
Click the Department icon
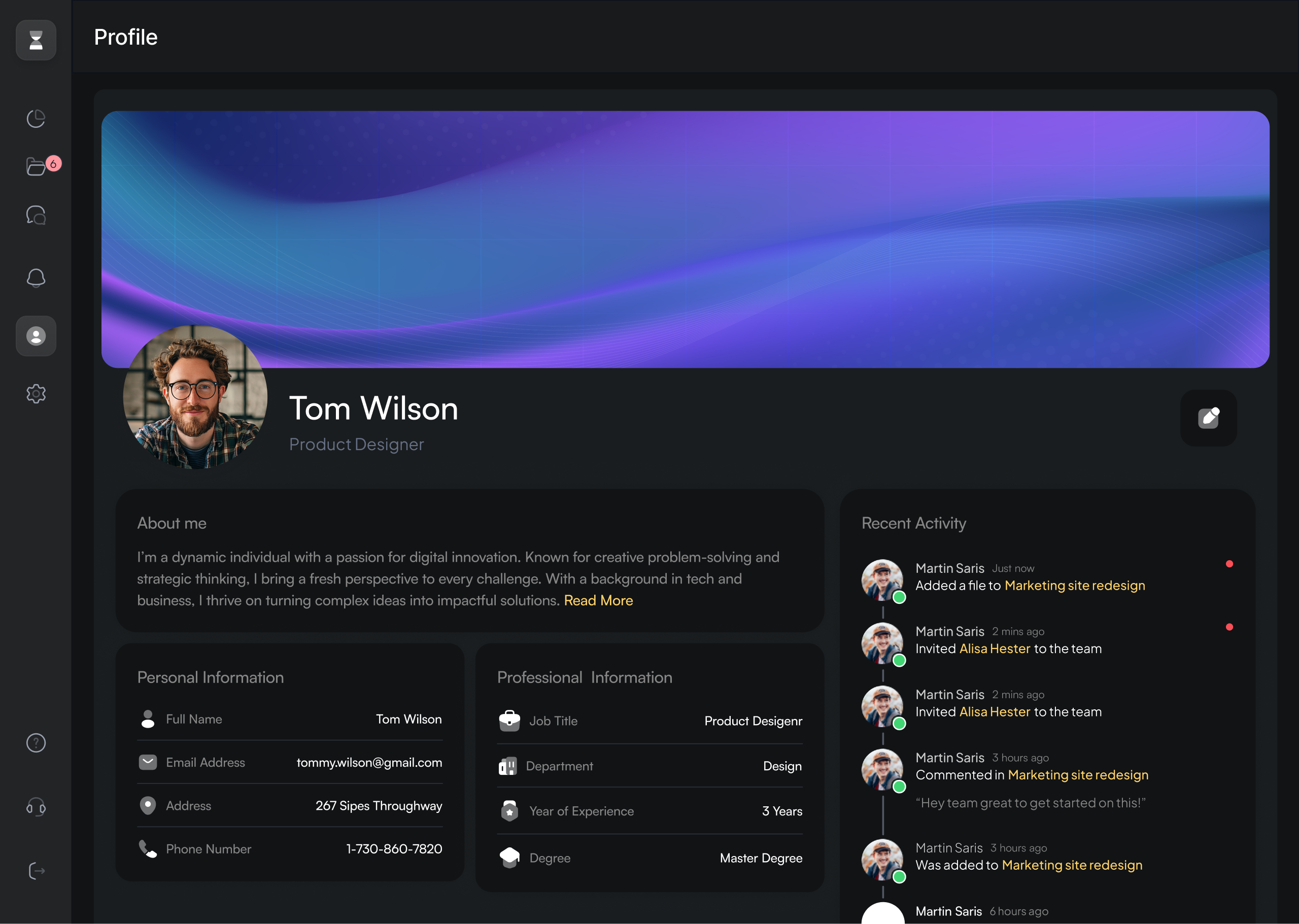tap(507, 766)
